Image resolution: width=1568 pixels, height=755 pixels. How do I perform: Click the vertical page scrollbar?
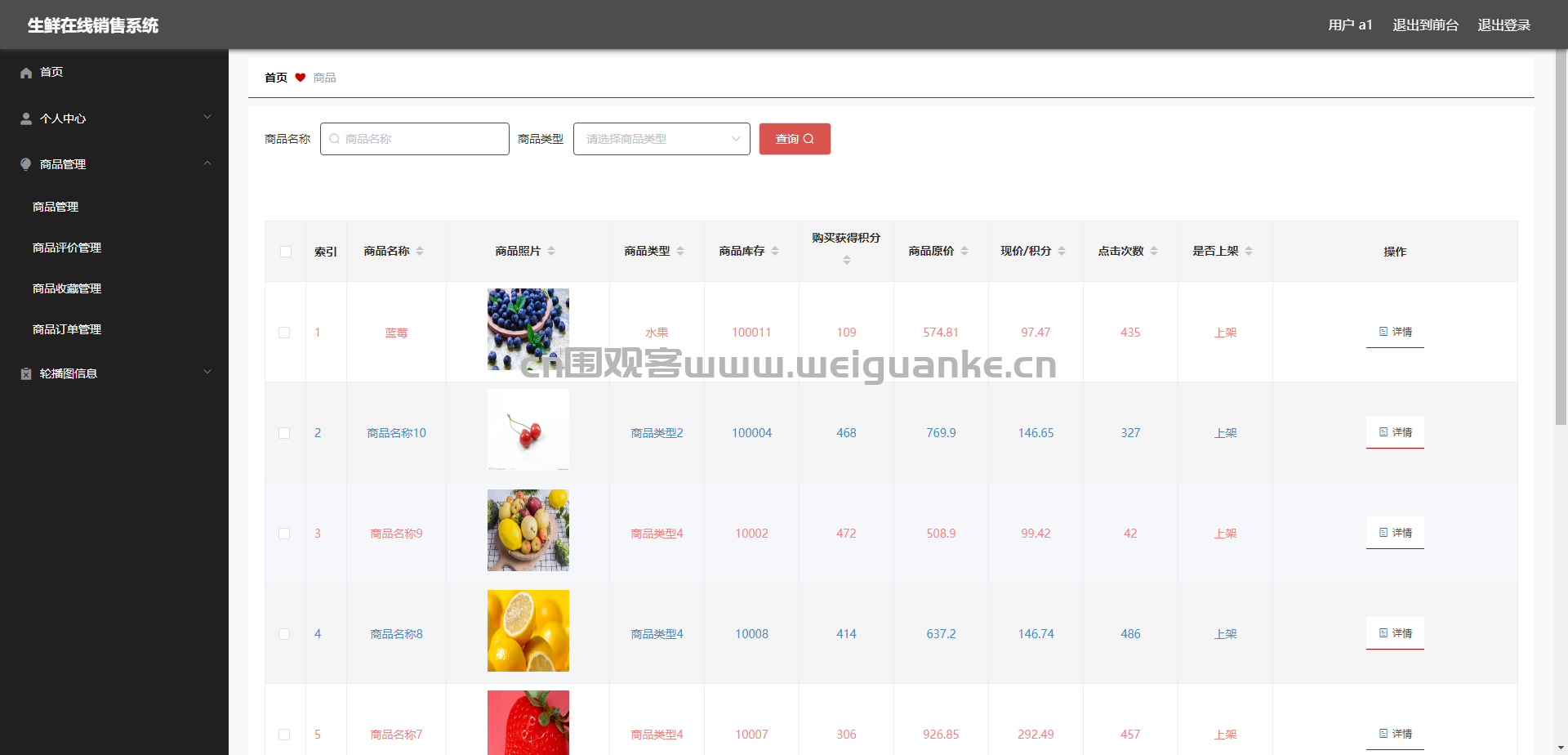click(1561, 237)
